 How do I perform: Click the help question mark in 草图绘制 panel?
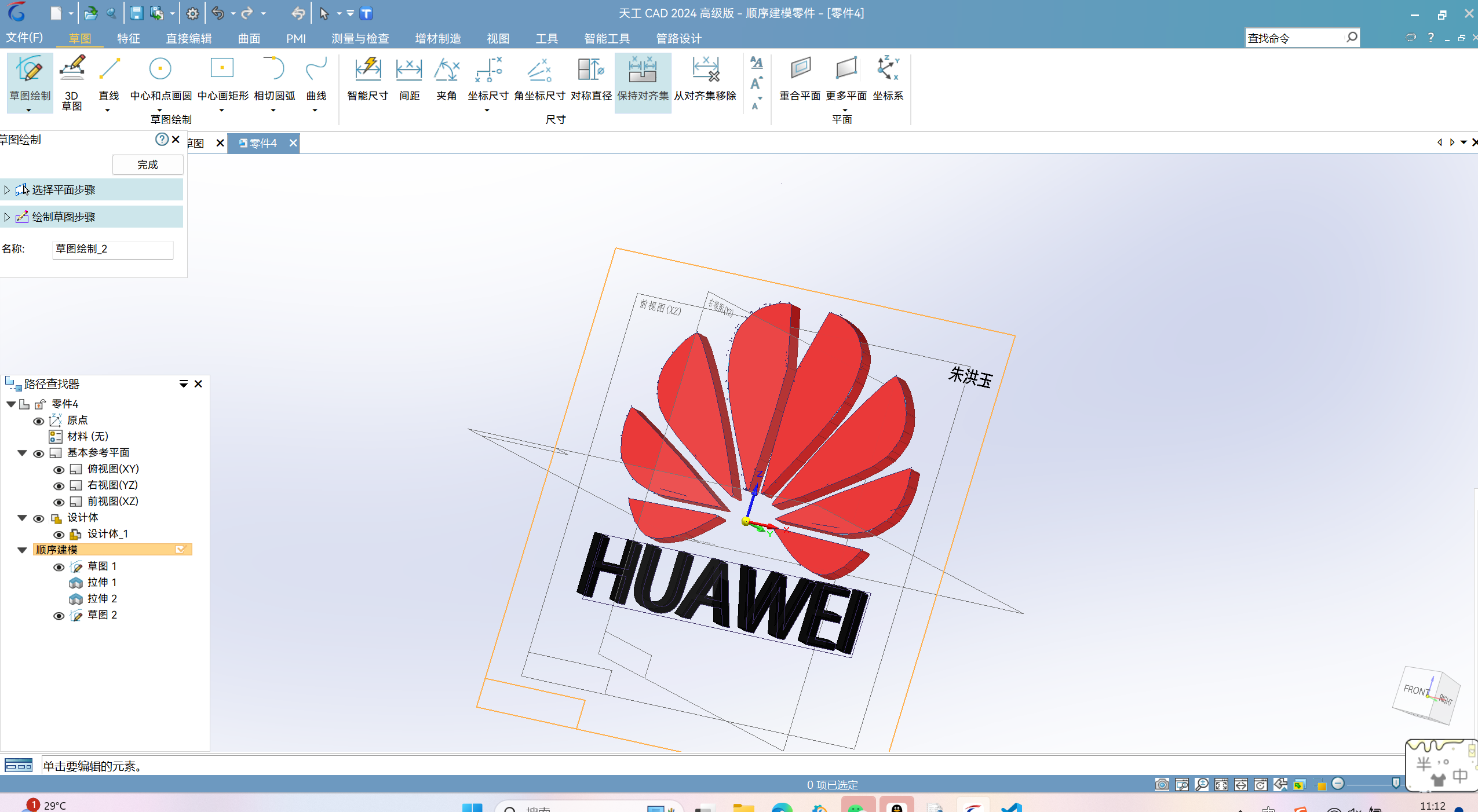click(162, 139)
